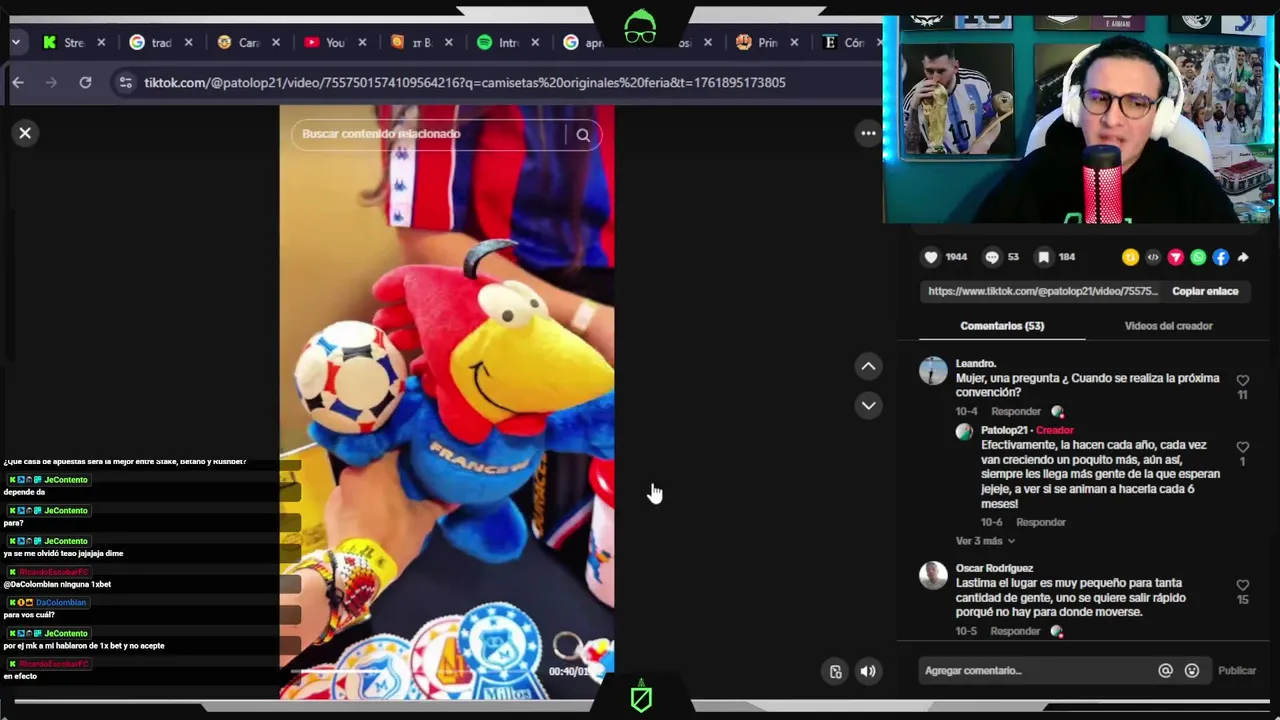Reload the TikTok page
This screenshot has height=720, width=1280.
(85, 83)
